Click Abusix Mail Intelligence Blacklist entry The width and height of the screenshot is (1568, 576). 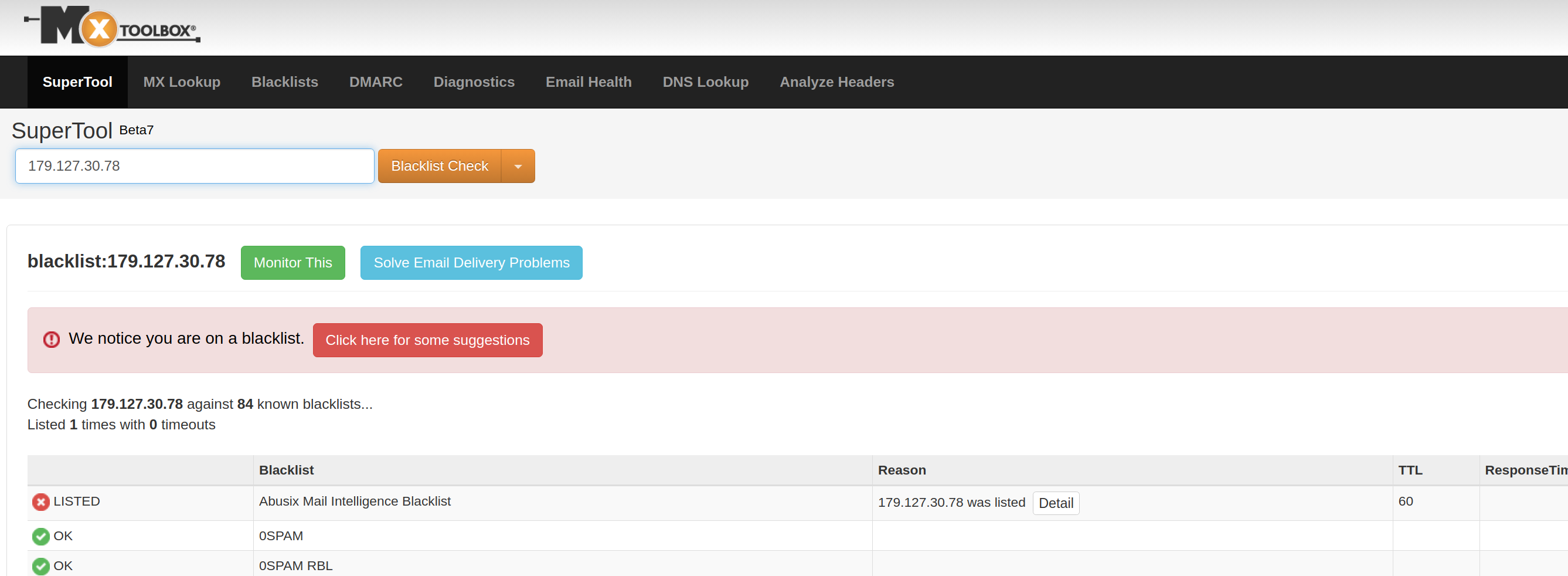coord(355,501)
